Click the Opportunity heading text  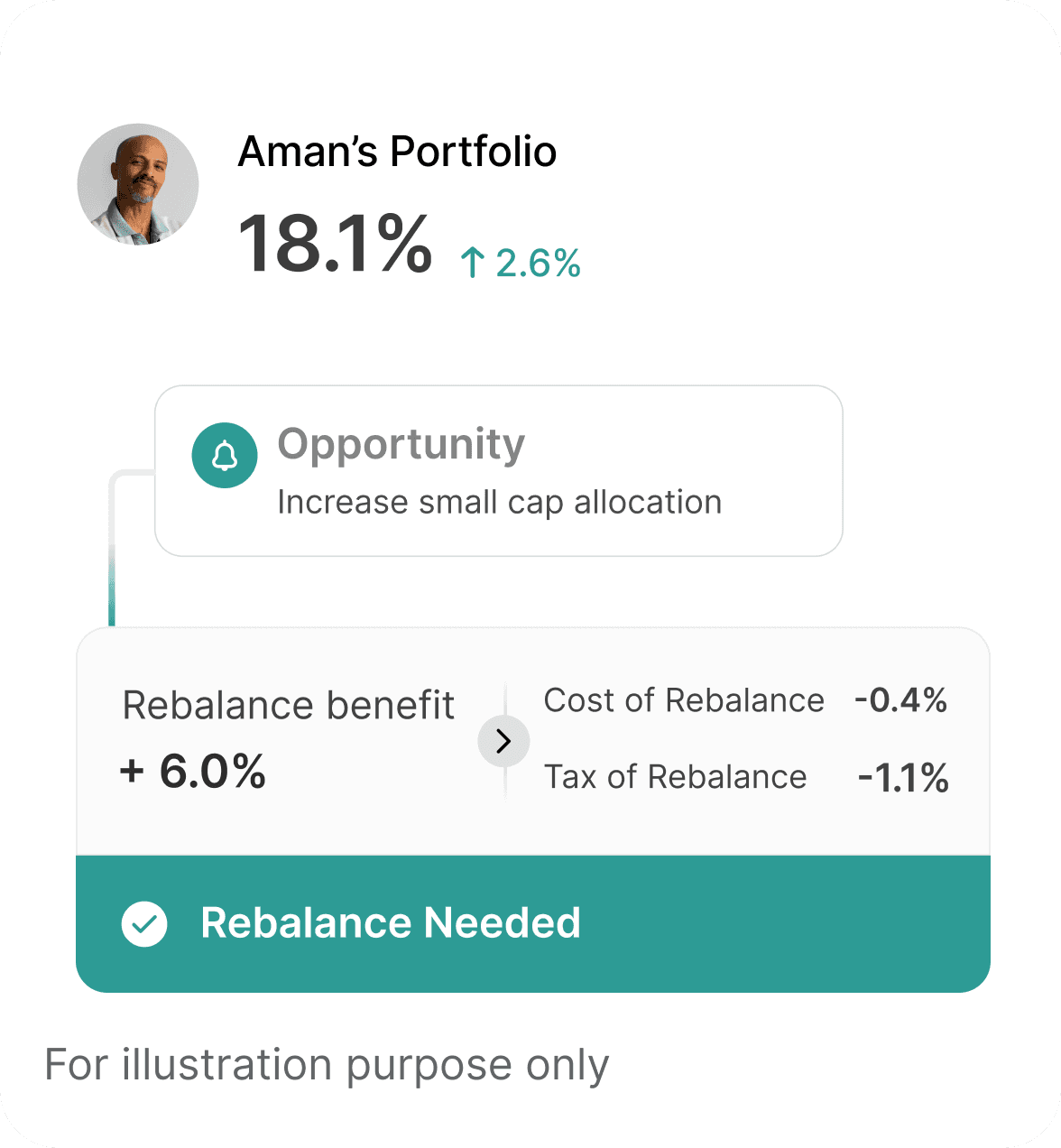pos(401,444)
